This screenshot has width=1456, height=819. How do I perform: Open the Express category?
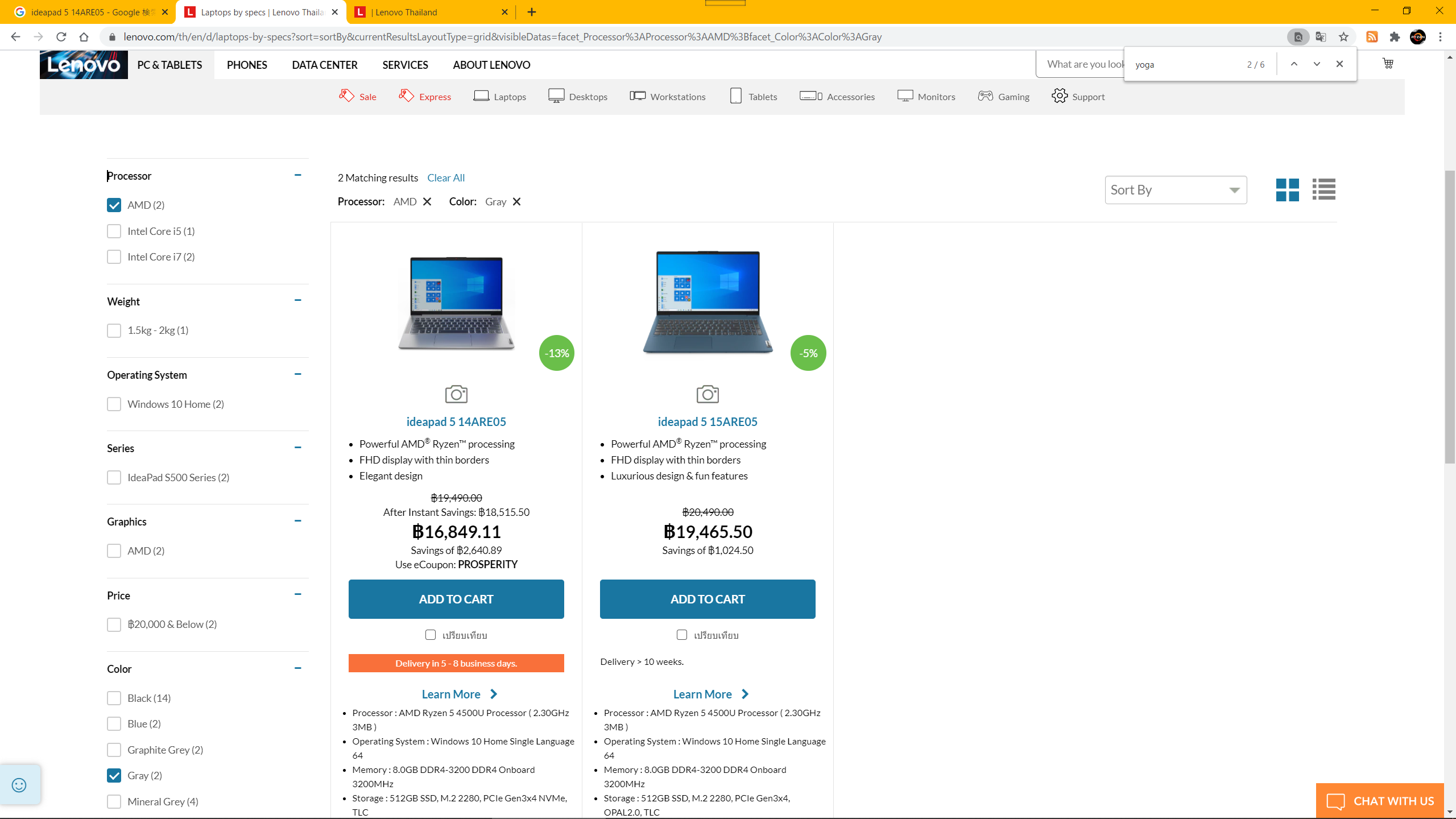pos(425,96)
